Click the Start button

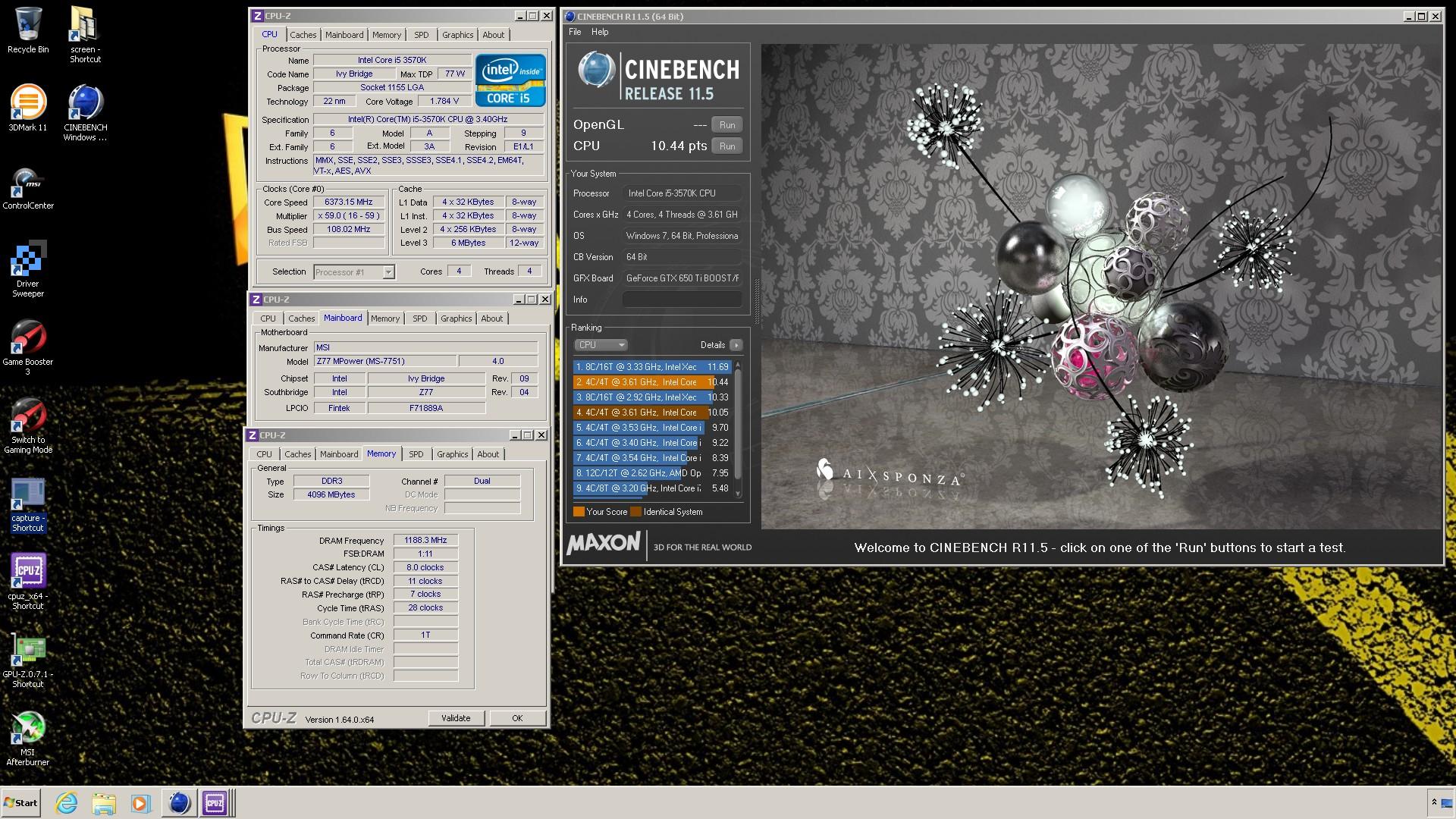tap(20, 803)
